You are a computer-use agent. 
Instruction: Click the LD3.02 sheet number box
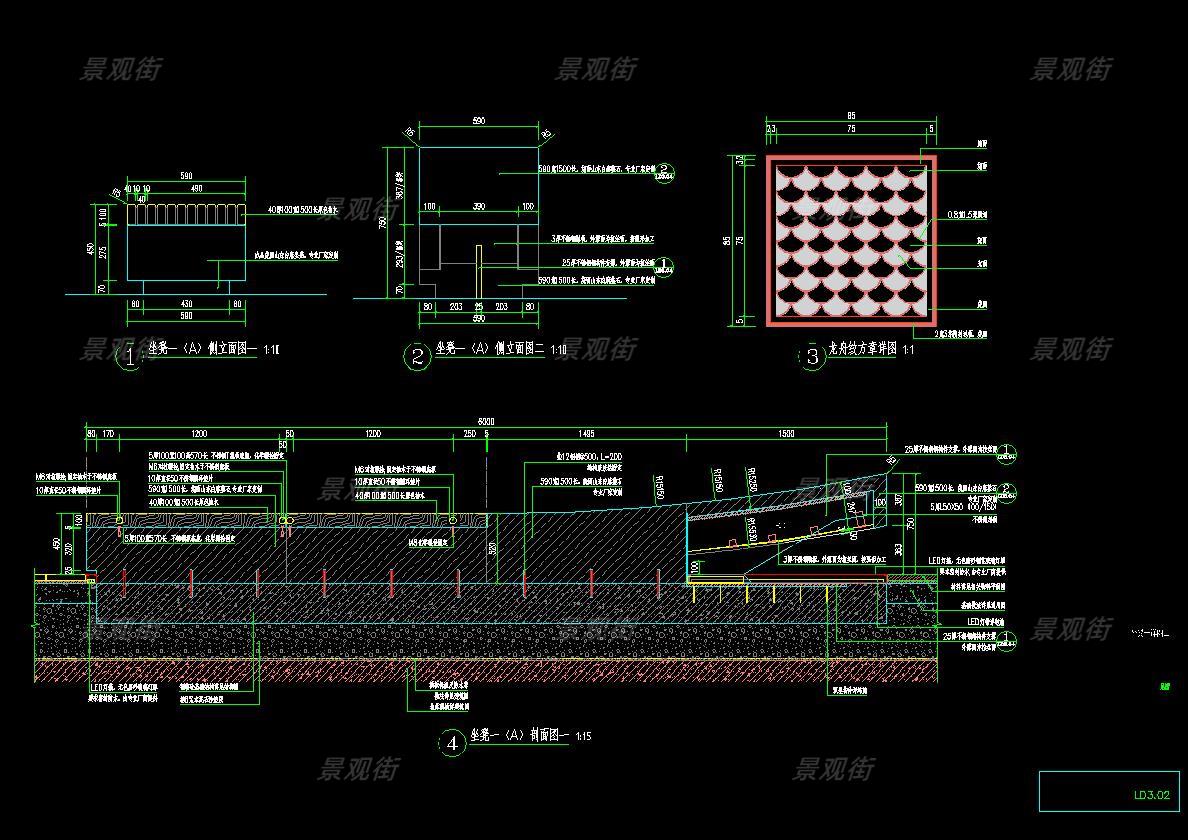1110,791
